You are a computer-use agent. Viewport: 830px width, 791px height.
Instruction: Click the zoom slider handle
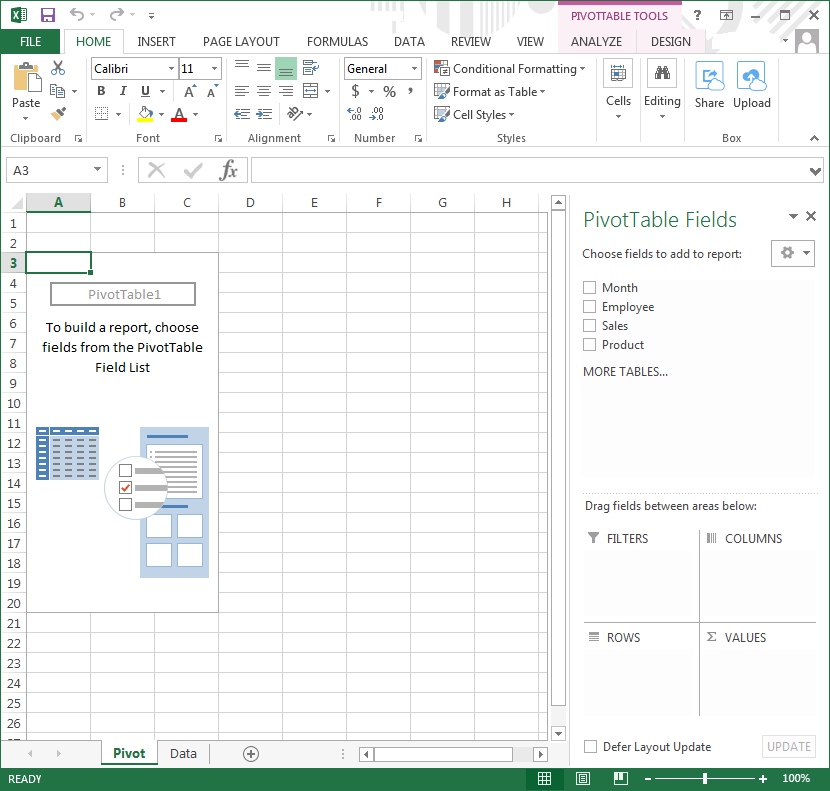pos(705,778)
